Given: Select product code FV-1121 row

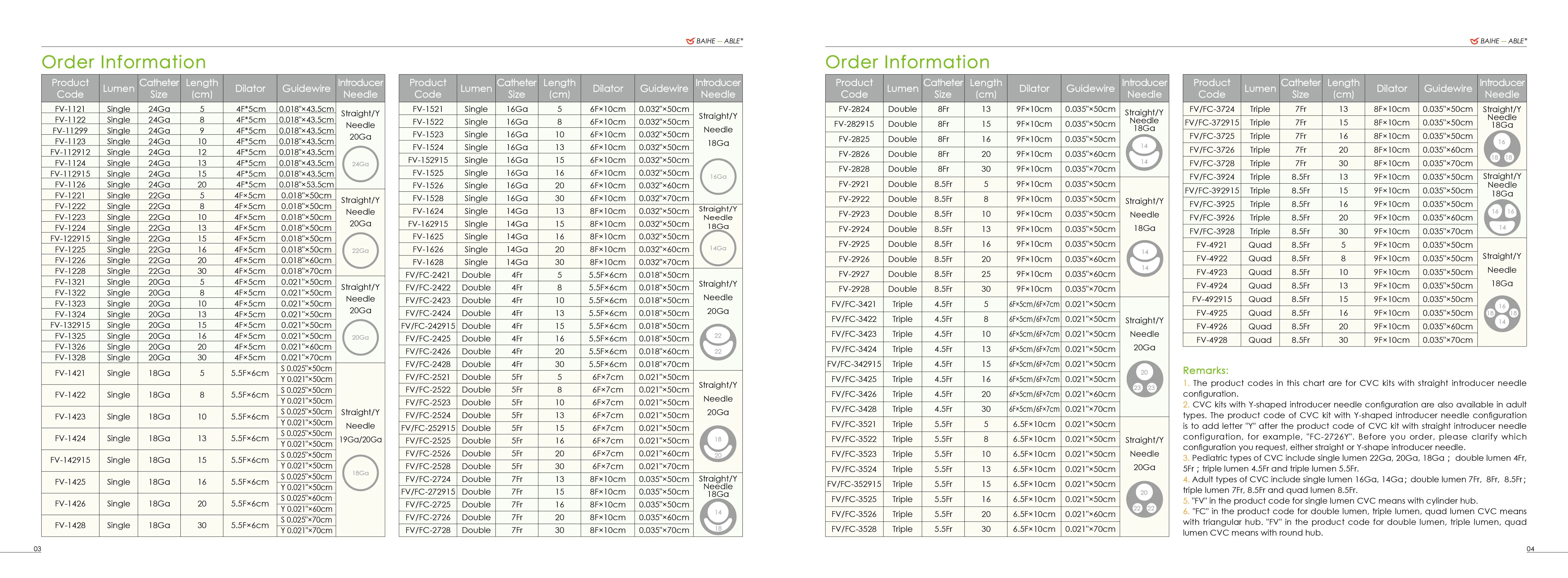Looking at the screenshot, I should tap(71, 108).
